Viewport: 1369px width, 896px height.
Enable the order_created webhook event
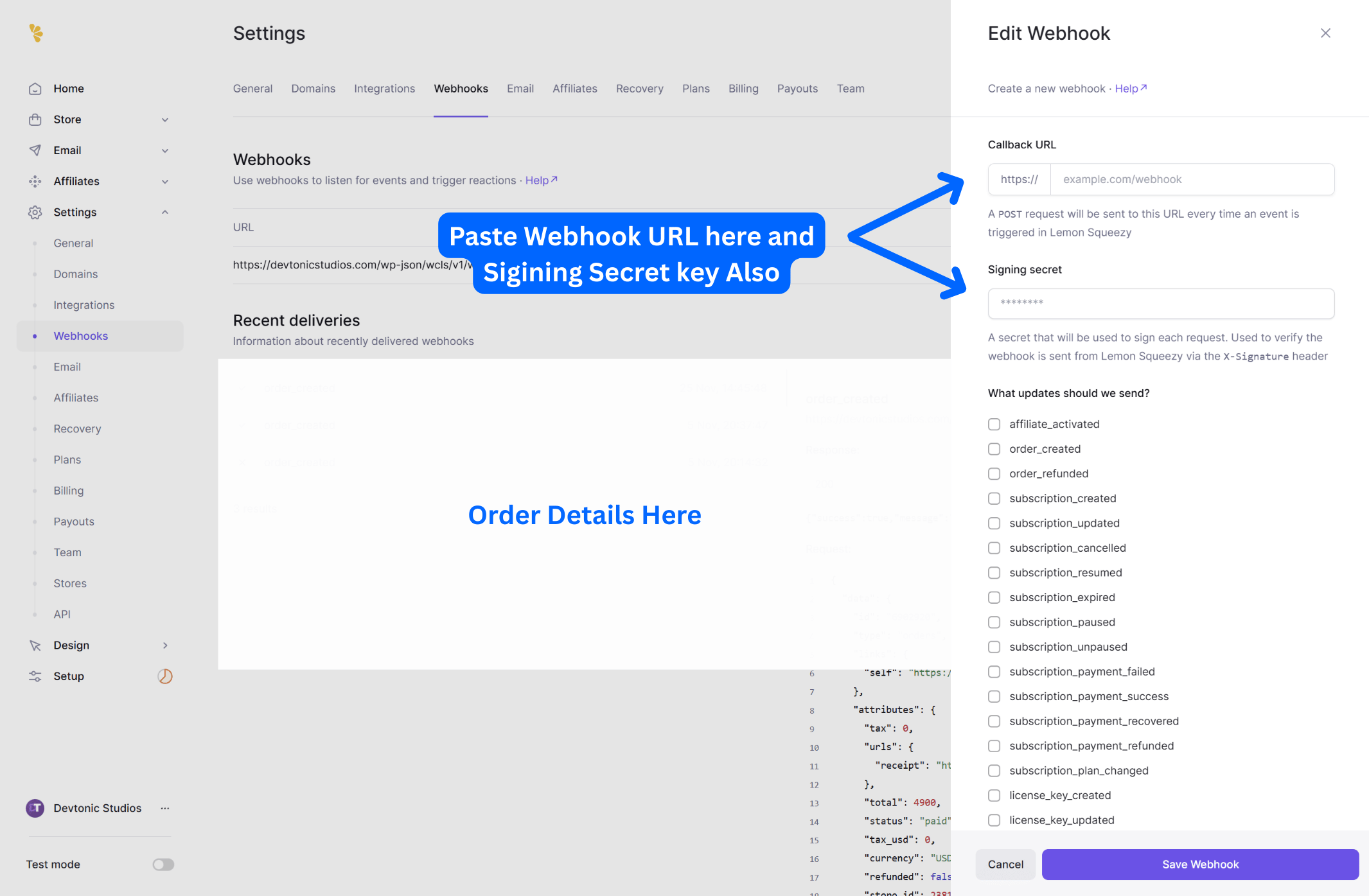pyautogui.click(x=994, y=448)
